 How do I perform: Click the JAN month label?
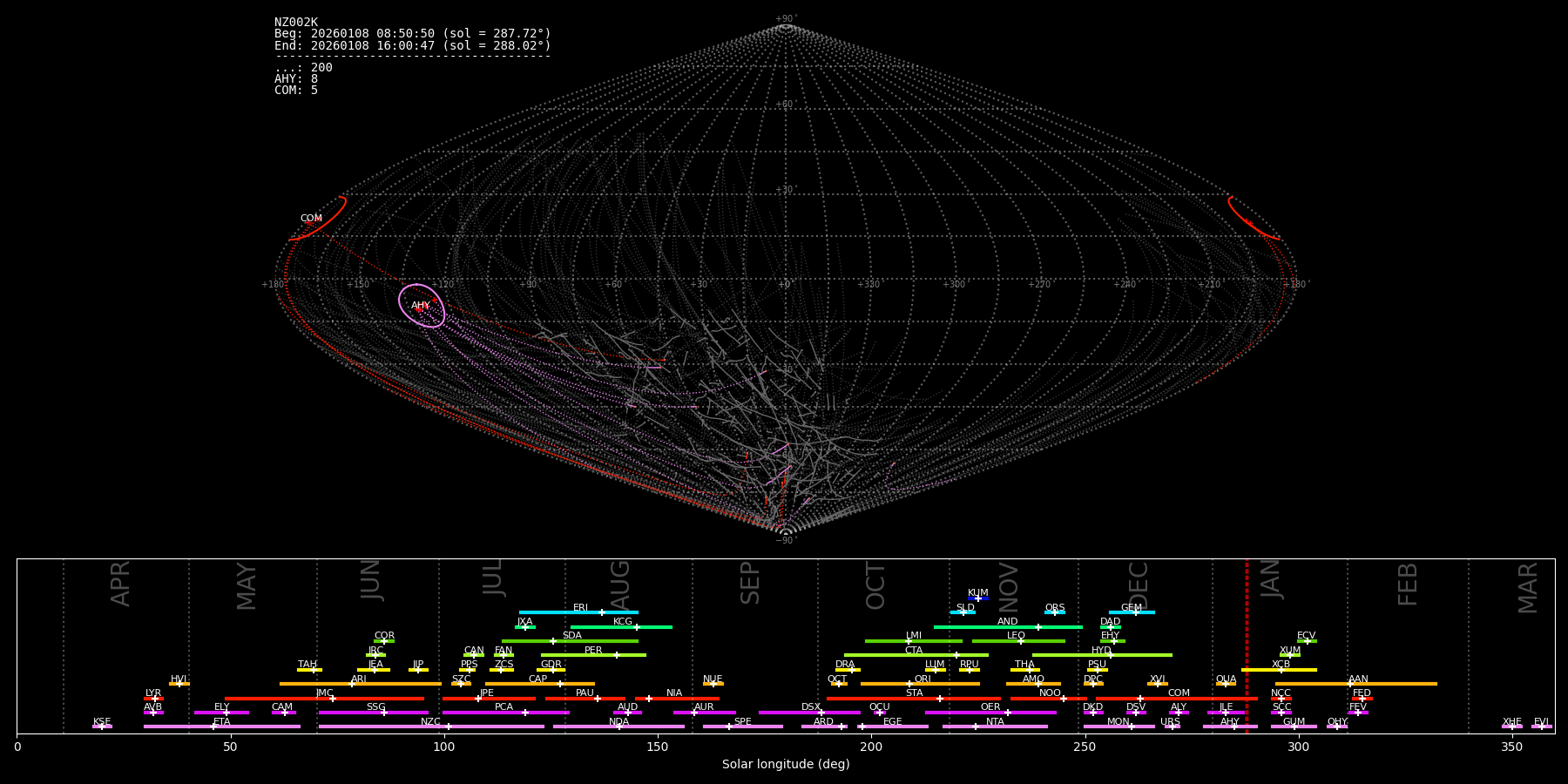(x=1271, y=581)
